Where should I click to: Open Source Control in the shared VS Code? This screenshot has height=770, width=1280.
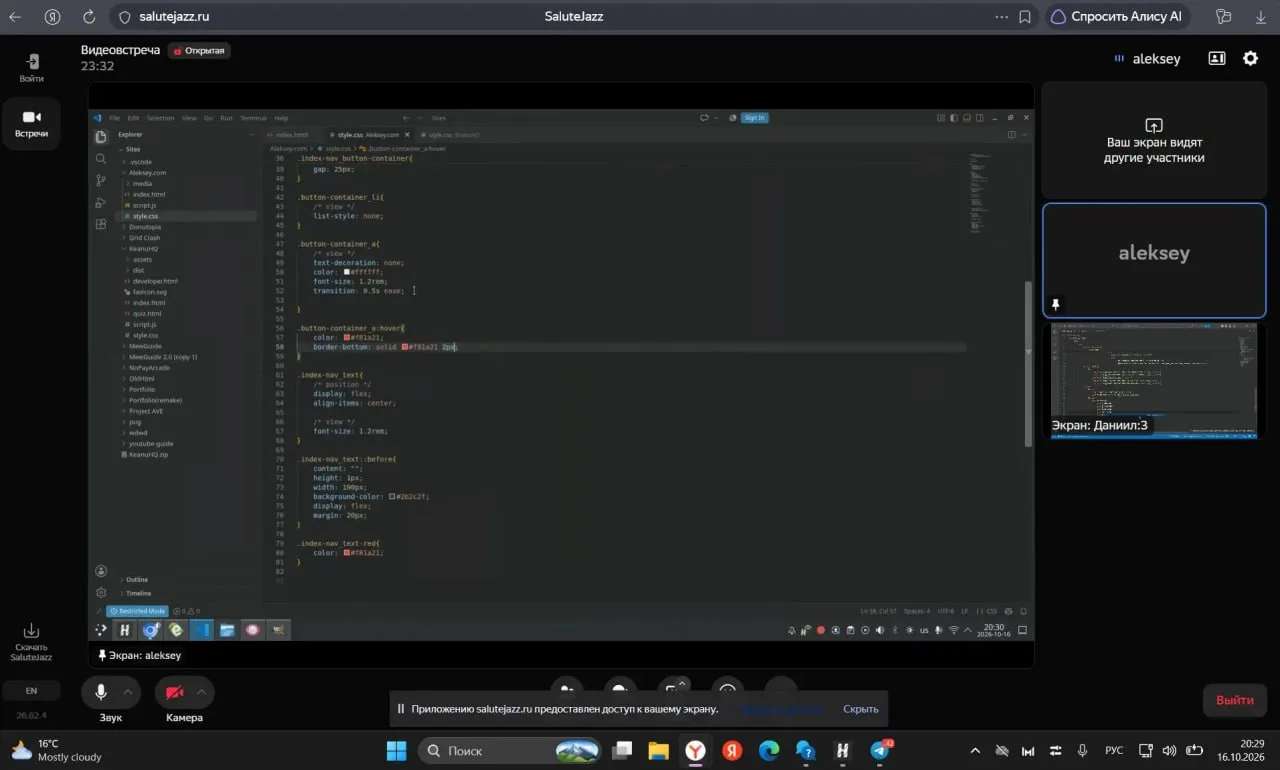click(101, 181)
